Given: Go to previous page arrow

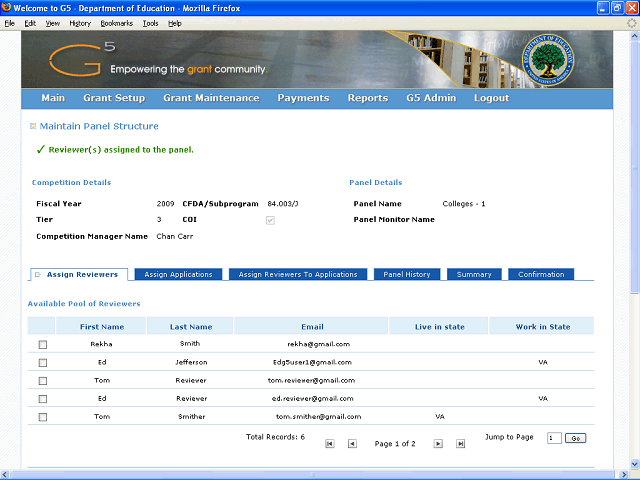Looking at the screenshot, I should click(352, 443).
